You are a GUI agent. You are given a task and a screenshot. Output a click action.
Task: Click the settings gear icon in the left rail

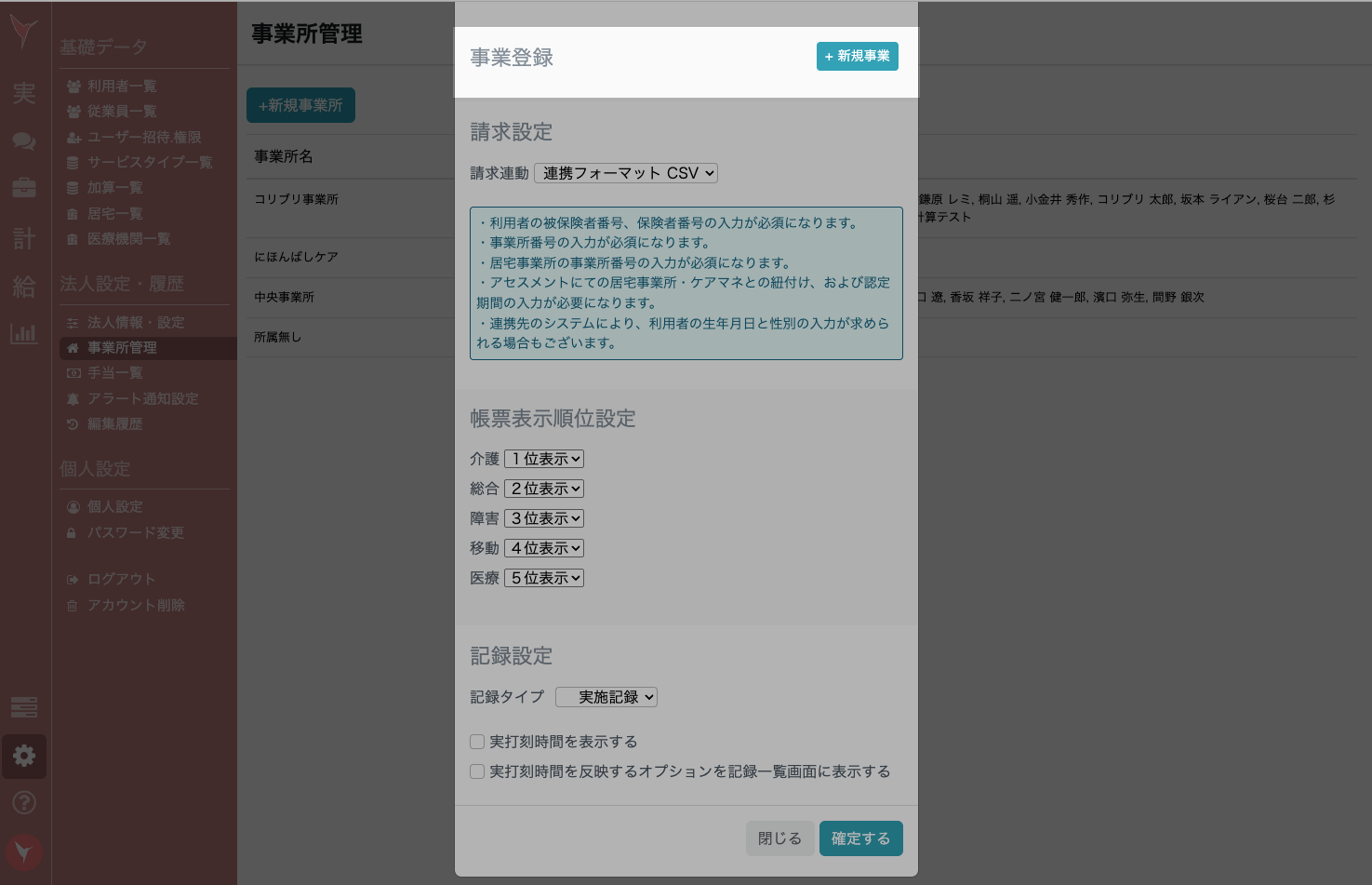point(24,757)
